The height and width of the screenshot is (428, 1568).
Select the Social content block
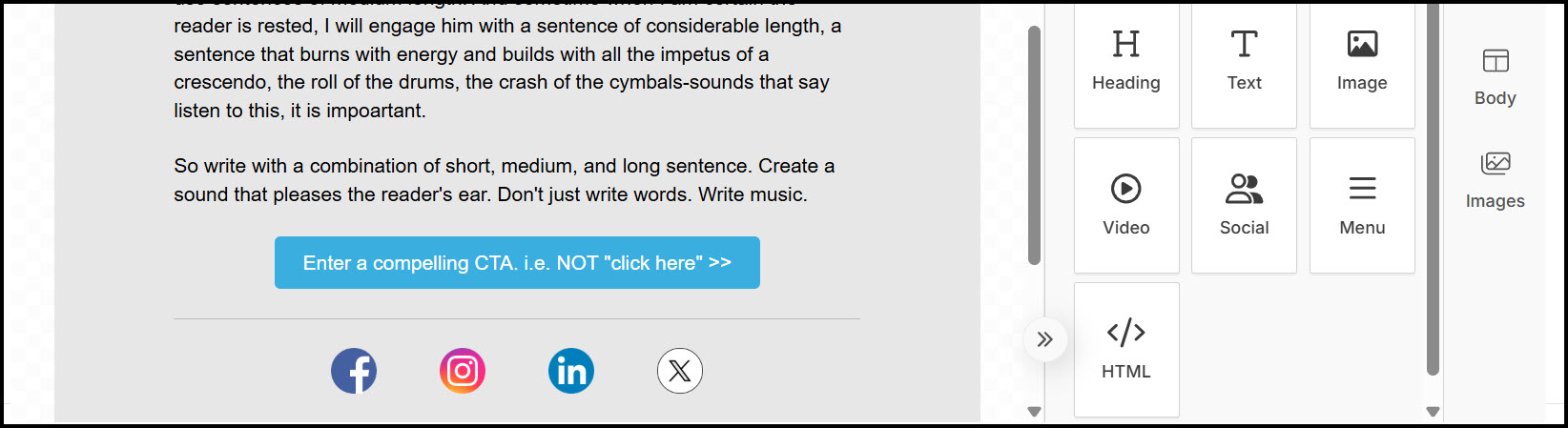[x=1244, y=205]
